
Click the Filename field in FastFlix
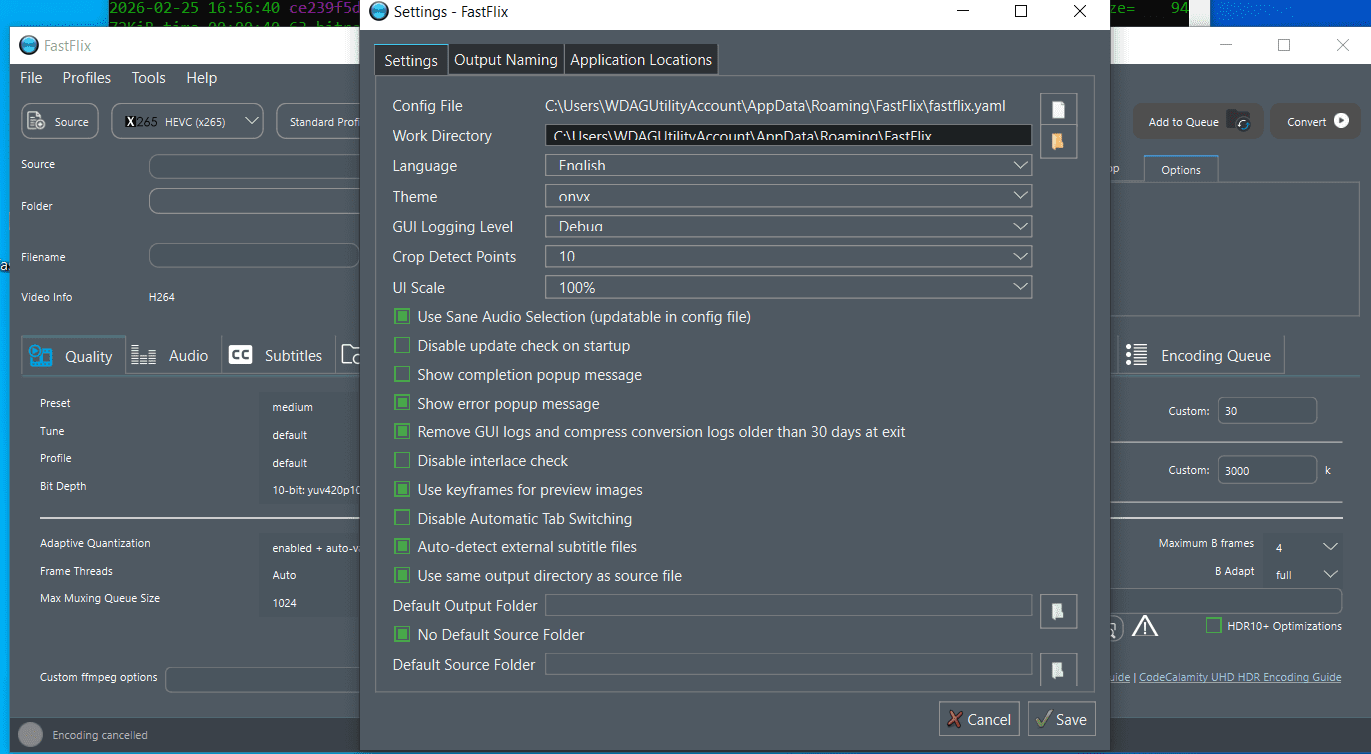point(254,256)
